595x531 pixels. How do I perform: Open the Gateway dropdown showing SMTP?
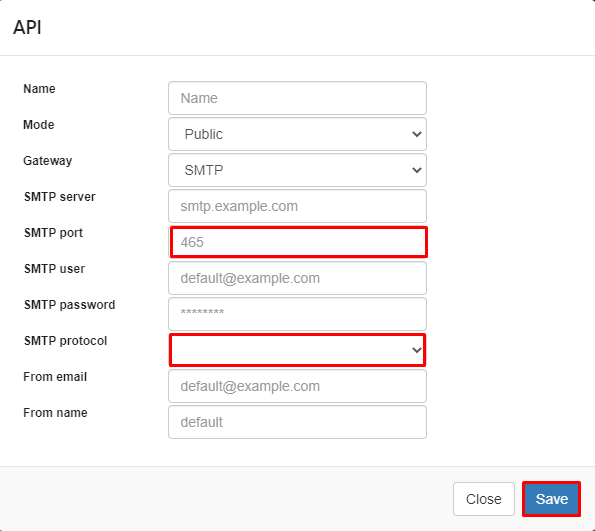[297, 170]
